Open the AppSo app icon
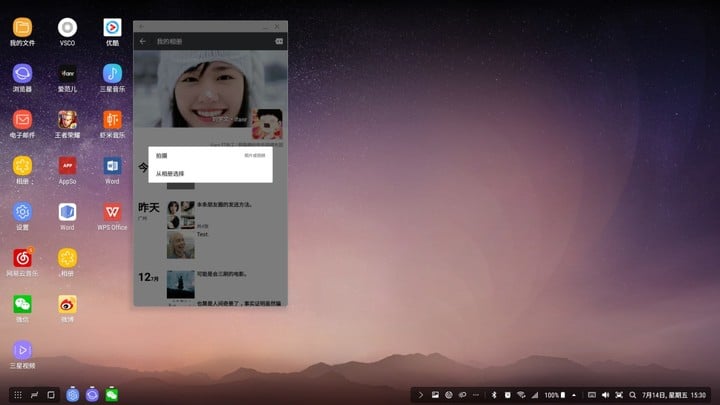 click(x=67, y=166)
